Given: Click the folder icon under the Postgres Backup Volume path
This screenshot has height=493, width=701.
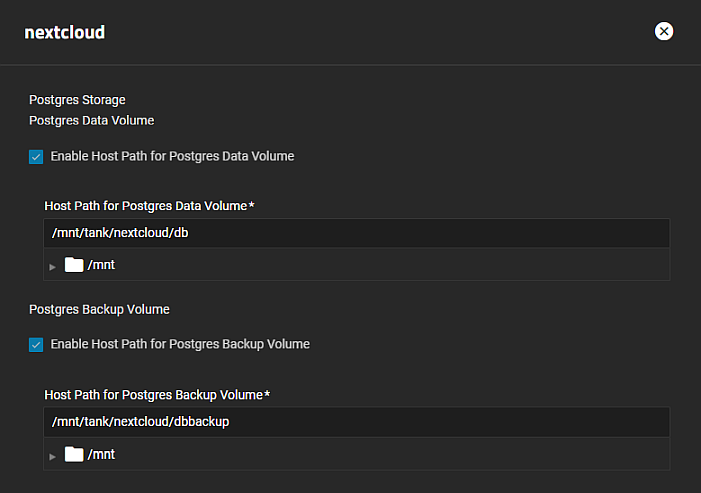Looking at the screenshot, I should (x=74, y=454).
